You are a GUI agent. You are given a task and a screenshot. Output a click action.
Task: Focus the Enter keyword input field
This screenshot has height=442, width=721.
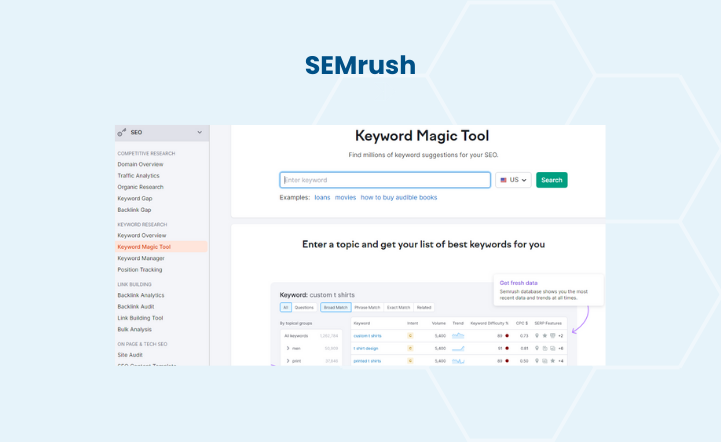click(385, 180)
